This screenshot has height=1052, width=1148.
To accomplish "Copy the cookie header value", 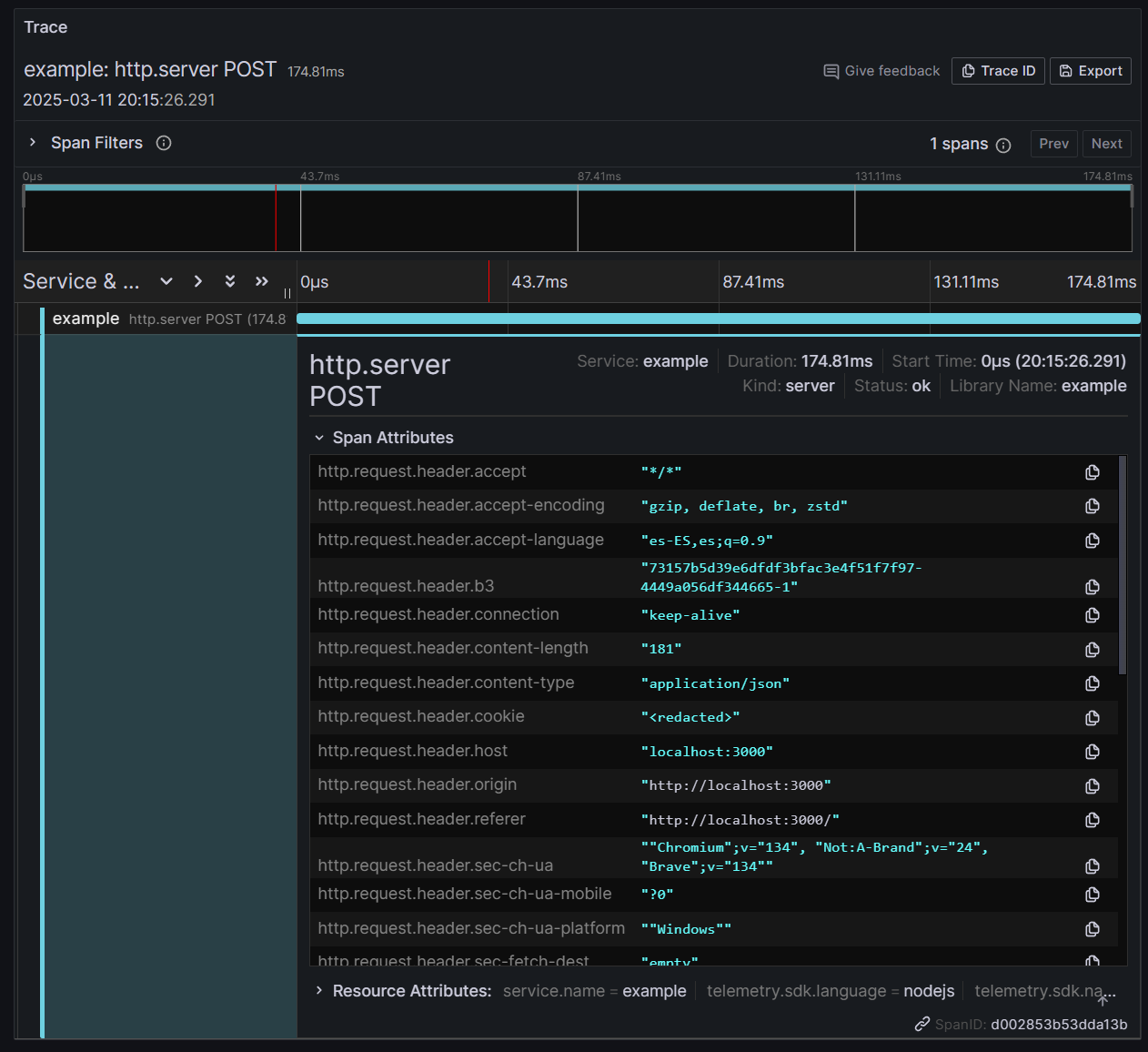I will pyautogui.click(x=1092, y=718).
